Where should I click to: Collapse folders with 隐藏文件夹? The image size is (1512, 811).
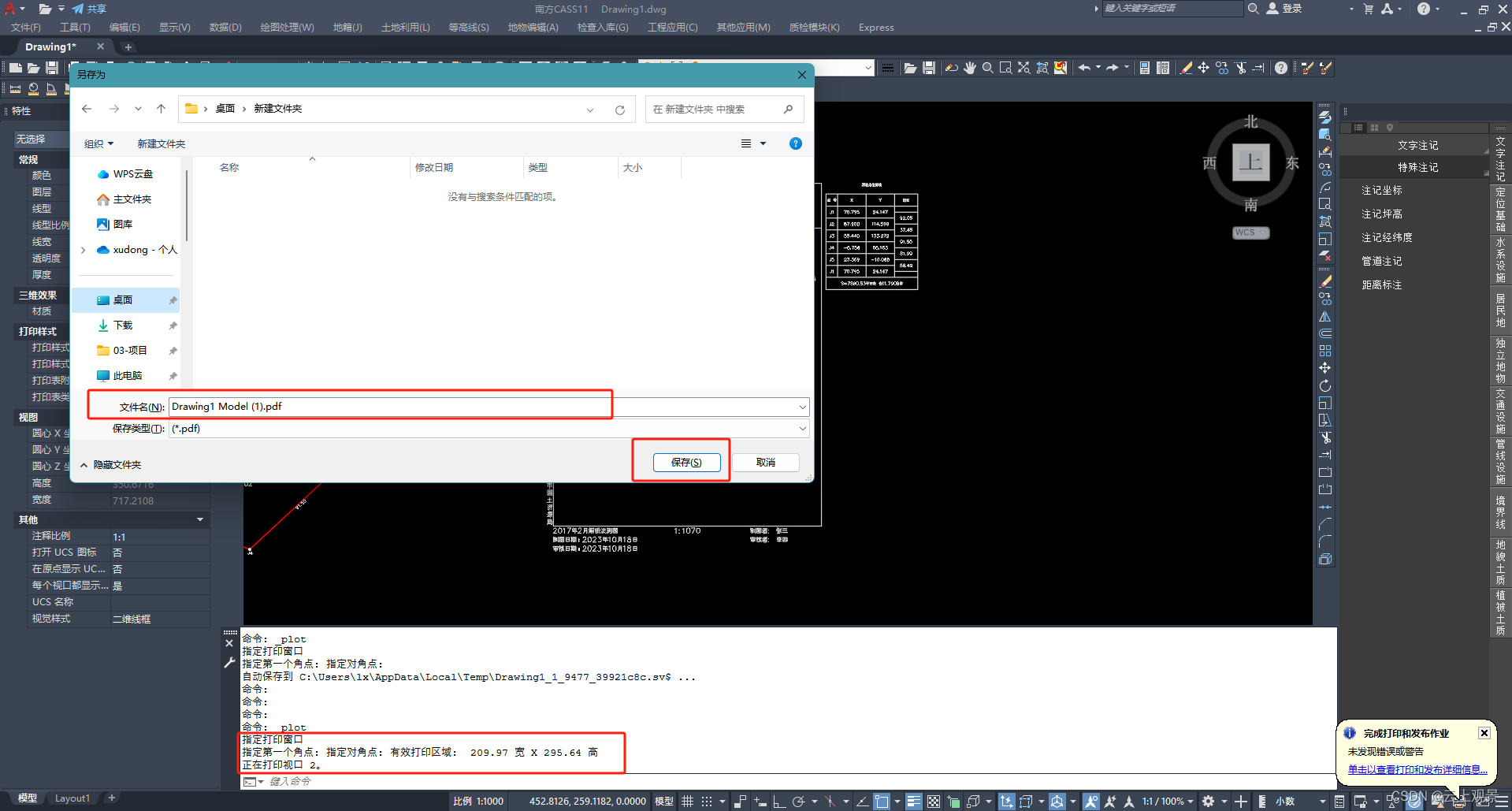(x=110, y=465)
